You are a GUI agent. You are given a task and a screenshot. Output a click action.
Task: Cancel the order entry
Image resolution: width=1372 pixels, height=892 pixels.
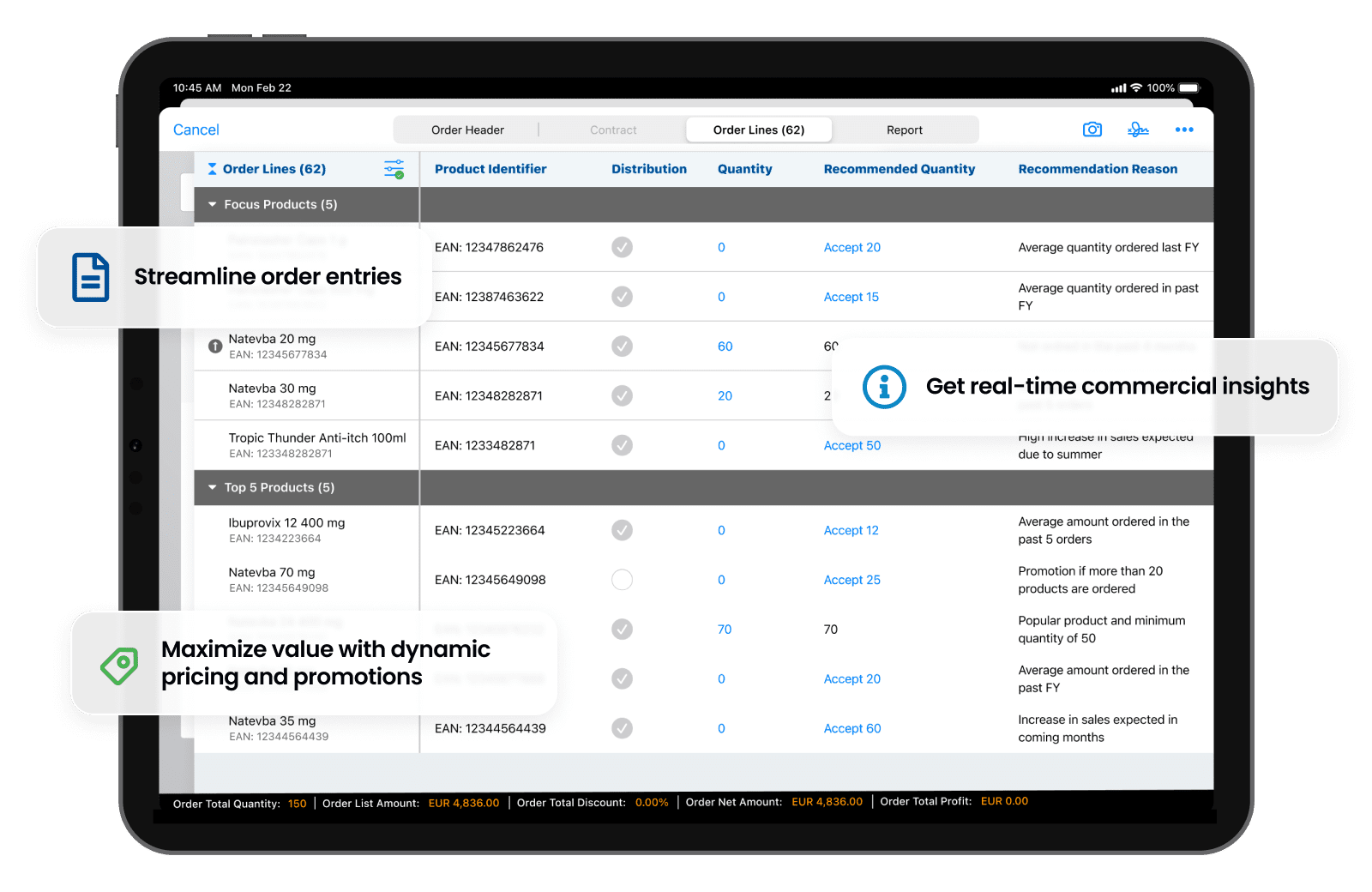(196, 130)
